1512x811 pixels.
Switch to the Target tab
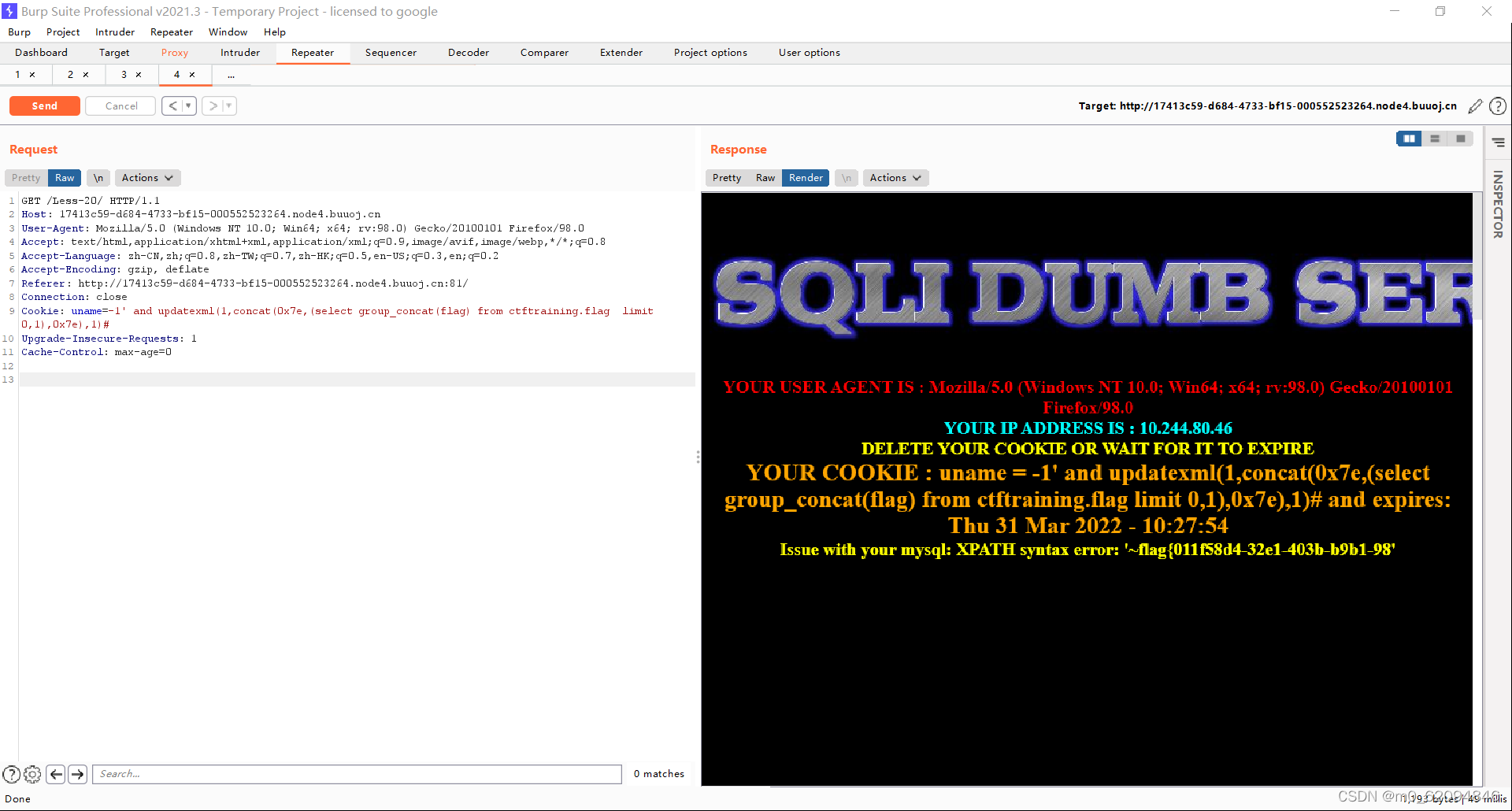tap(114, 53)
